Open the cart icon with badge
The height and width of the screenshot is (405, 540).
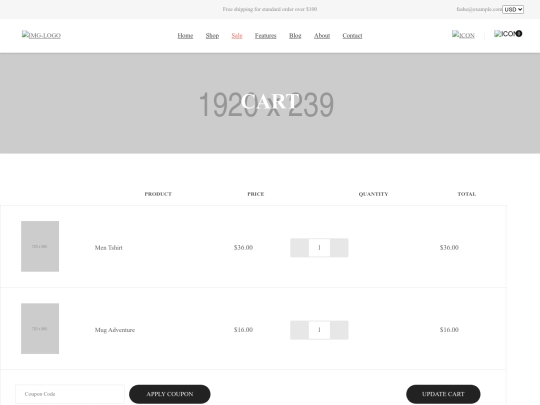click(x=508, y=34)
